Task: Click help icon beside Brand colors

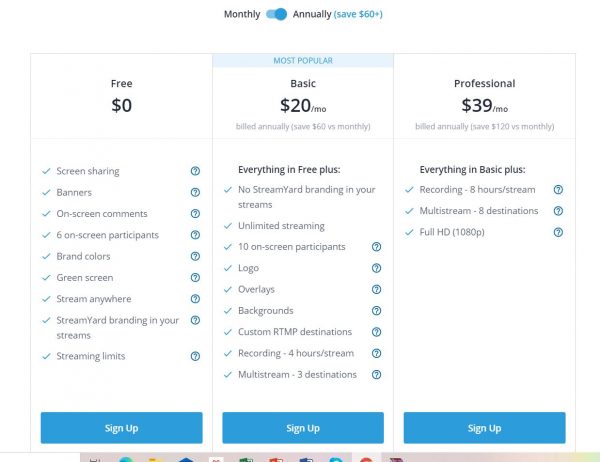Action: point(195,256)
